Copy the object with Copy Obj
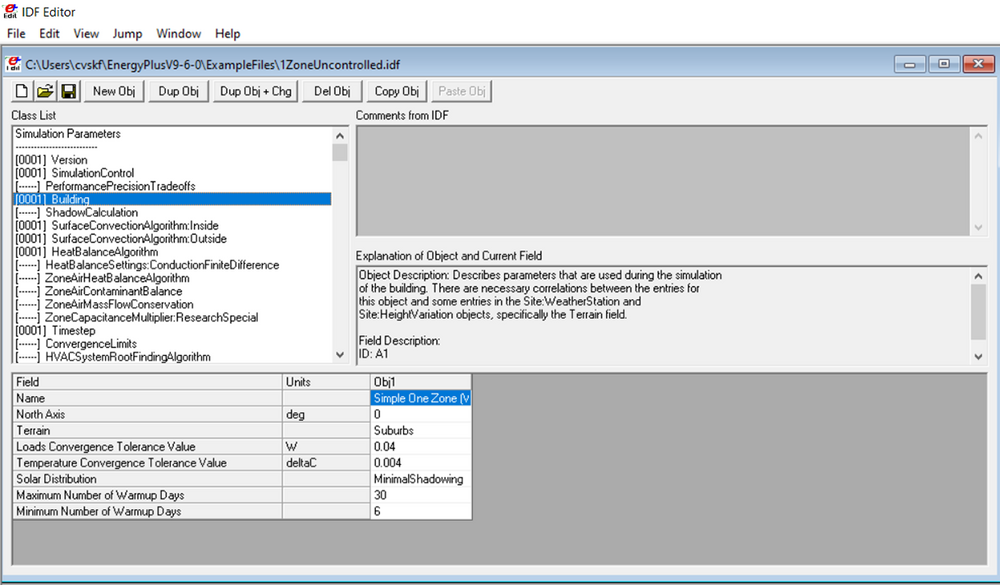Screen dimensions: 1000x585 click(395, 90)
